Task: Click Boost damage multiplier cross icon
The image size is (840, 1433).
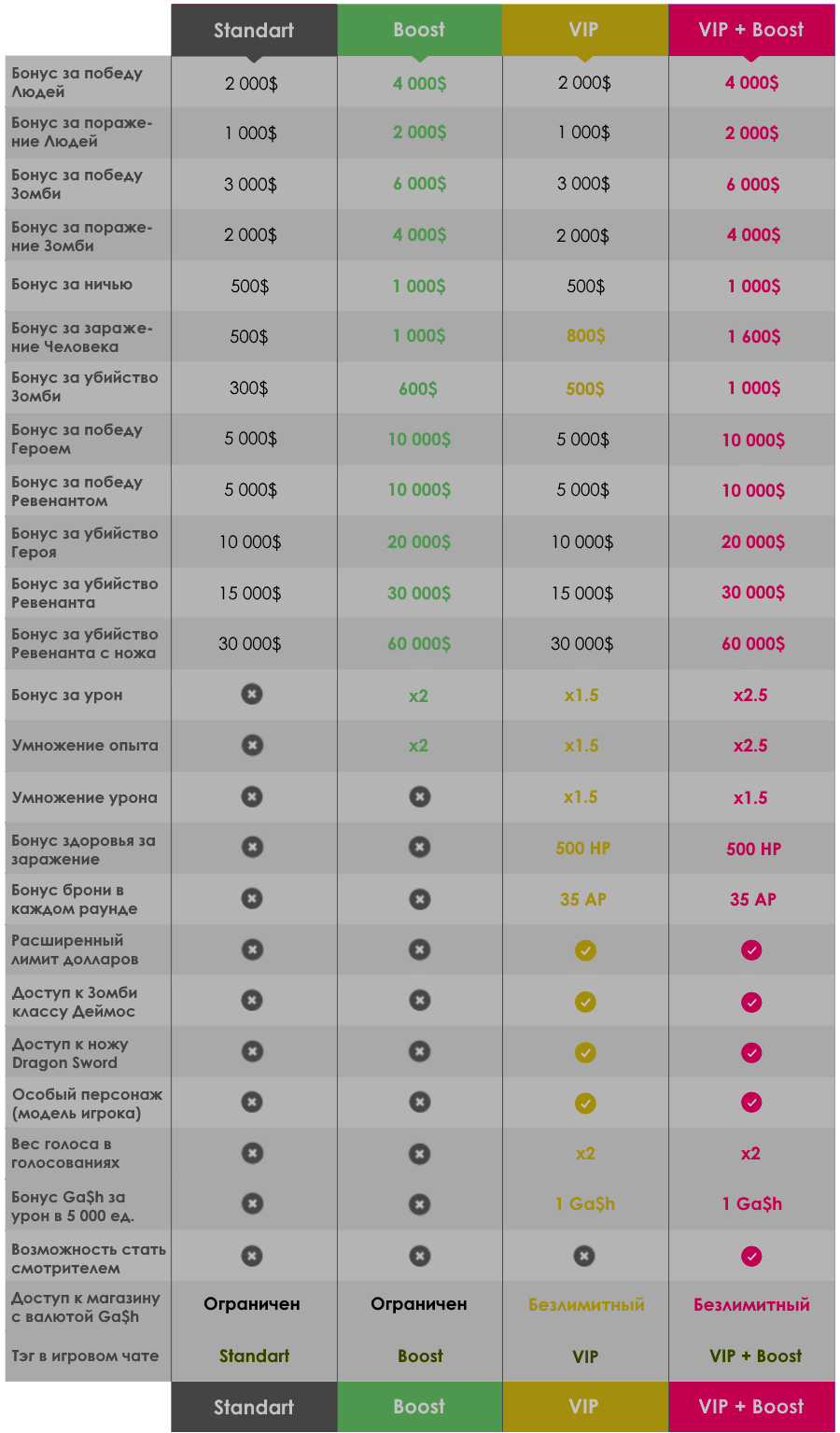Action: tap(420, 796)
